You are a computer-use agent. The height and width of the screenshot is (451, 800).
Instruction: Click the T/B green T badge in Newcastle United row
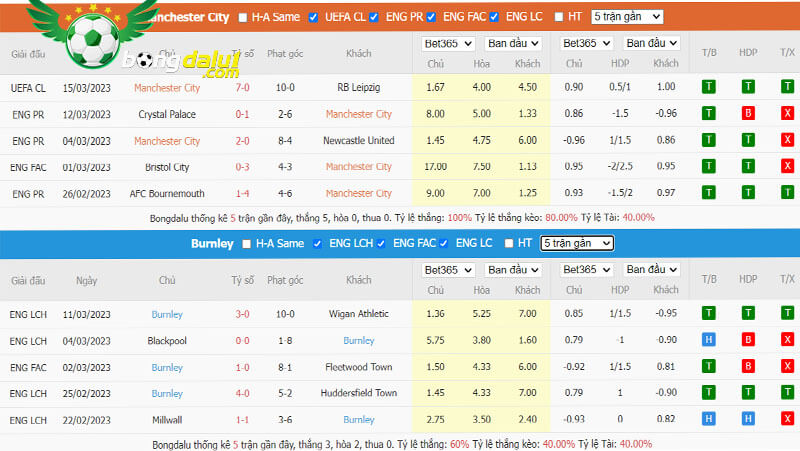[708, 140]
